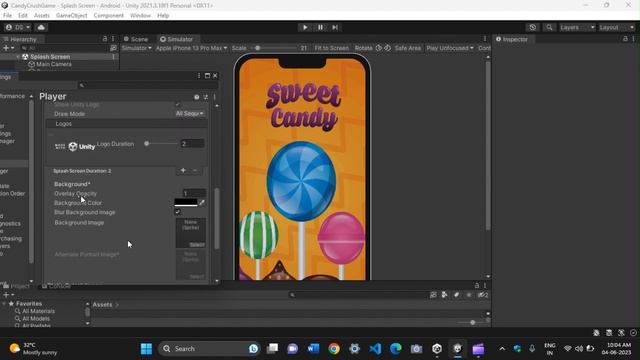Rotate the simulated device counterclockwise
The height and width of the screenshot is (360, 640).
tap(378, 48)
